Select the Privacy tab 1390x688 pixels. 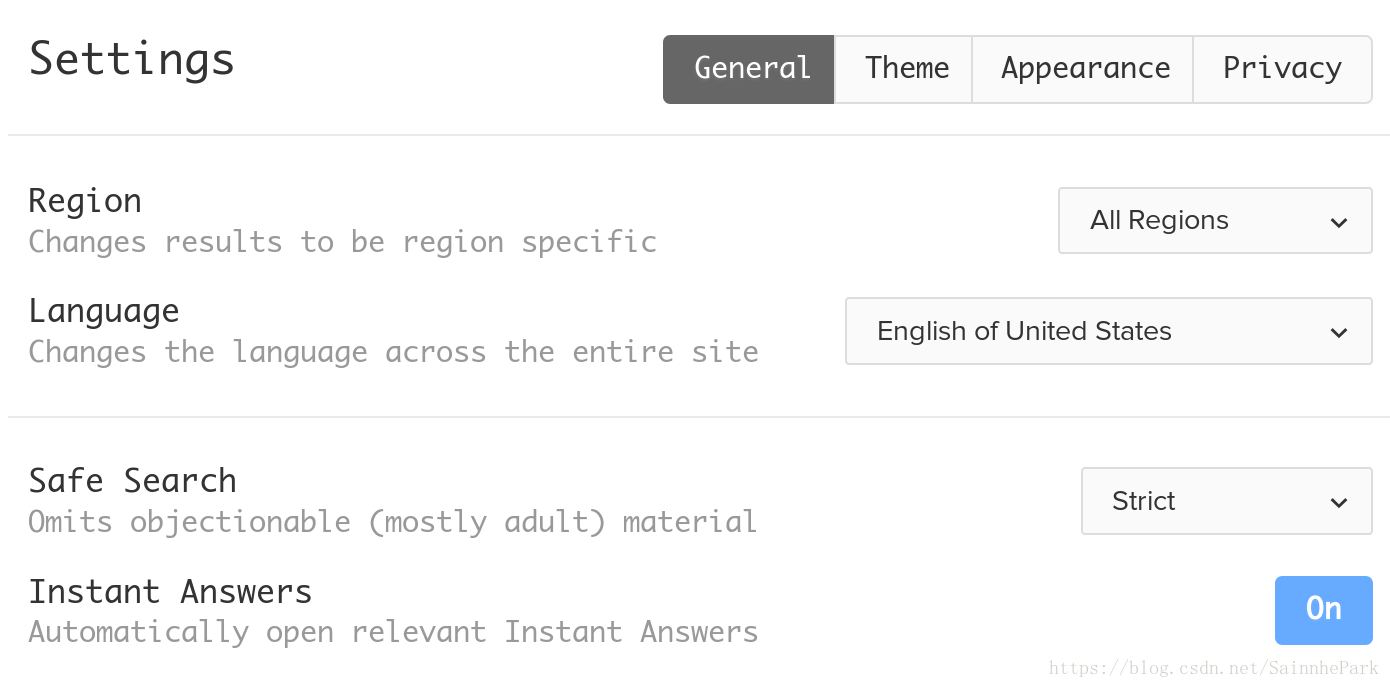(x=1282, y=69)
